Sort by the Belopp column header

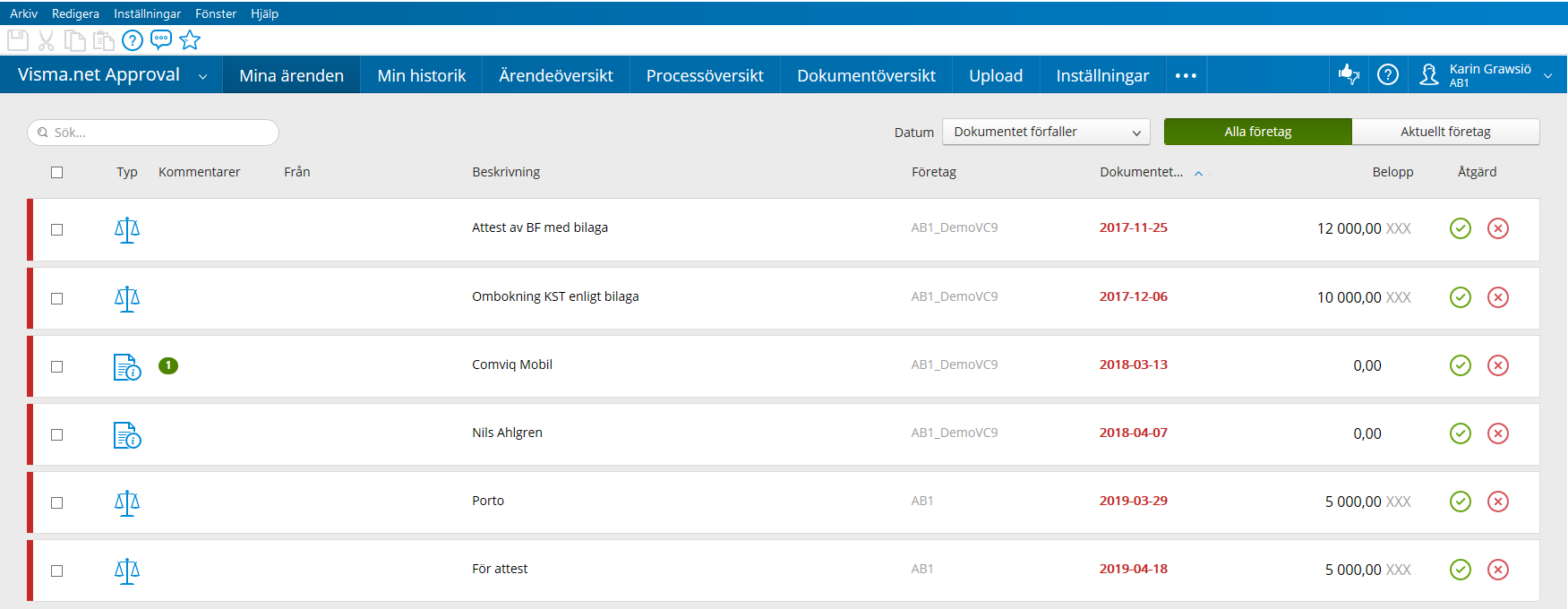pos(1393,172)
